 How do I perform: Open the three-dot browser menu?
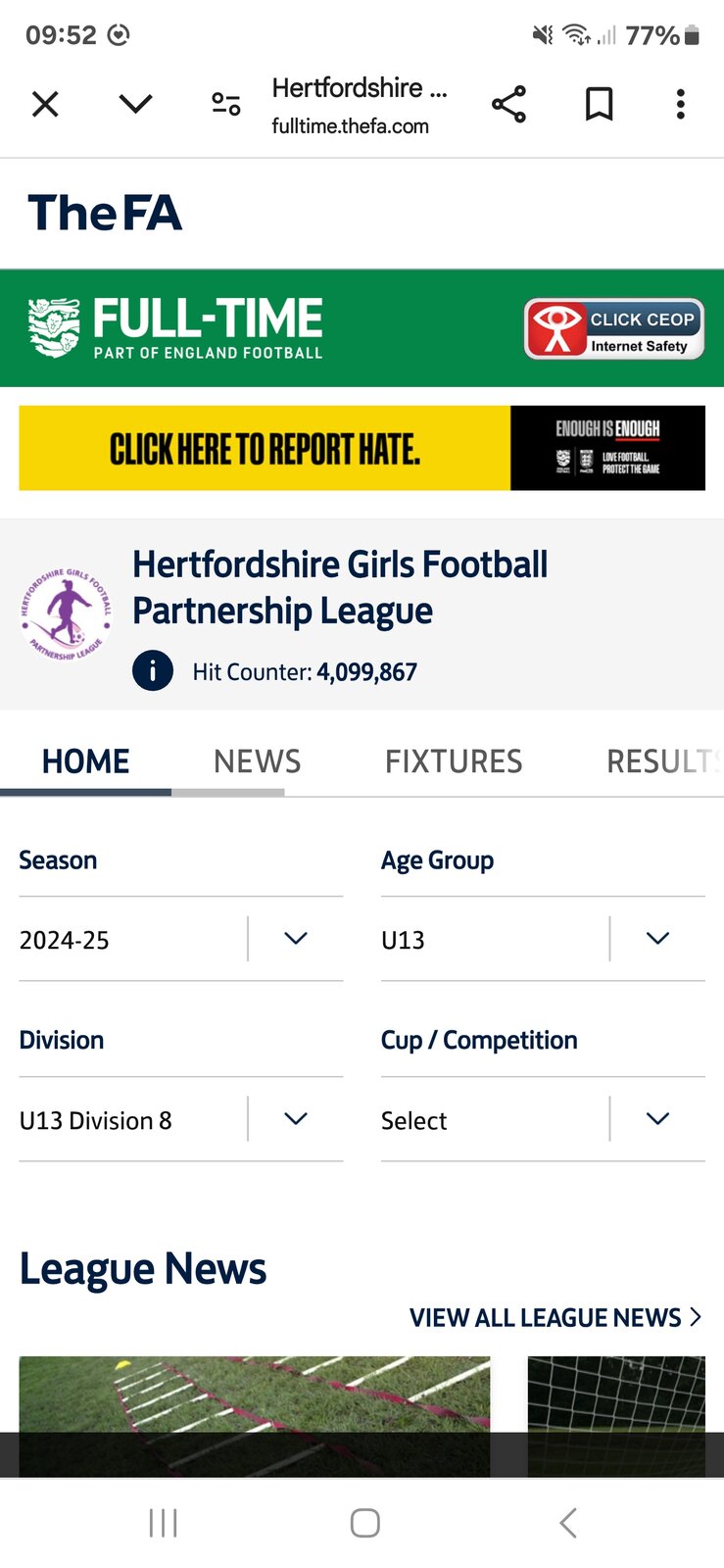[x=680, y=104]
